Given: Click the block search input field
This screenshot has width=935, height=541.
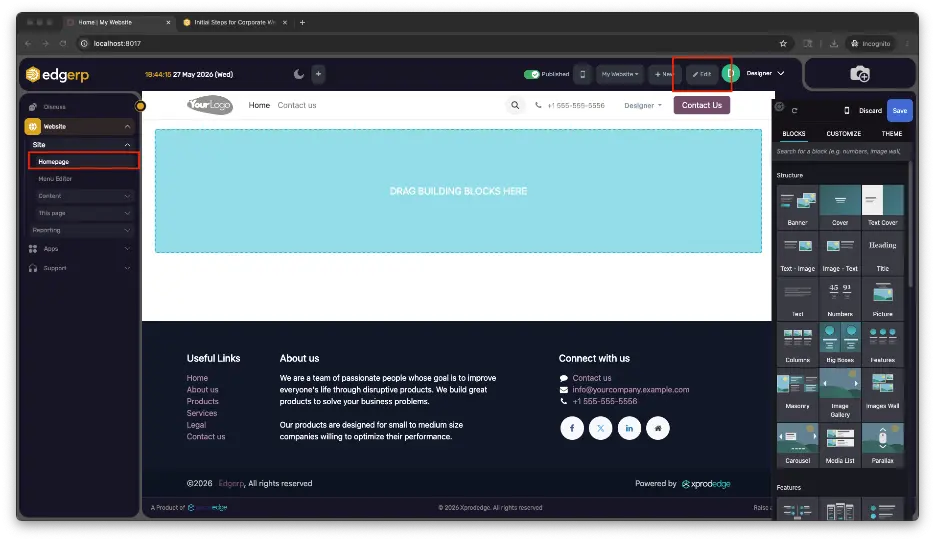Looking at the screenshot, I should click(840, 152).
